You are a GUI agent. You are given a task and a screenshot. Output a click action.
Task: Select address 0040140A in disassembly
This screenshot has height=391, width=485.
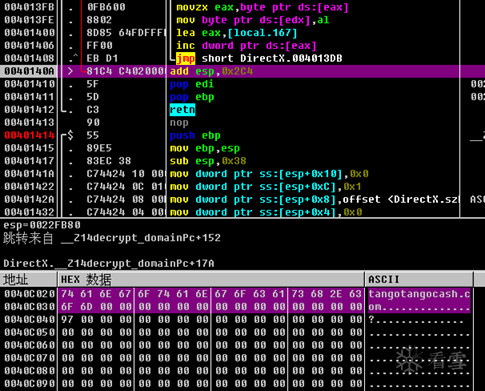(29, 71)
